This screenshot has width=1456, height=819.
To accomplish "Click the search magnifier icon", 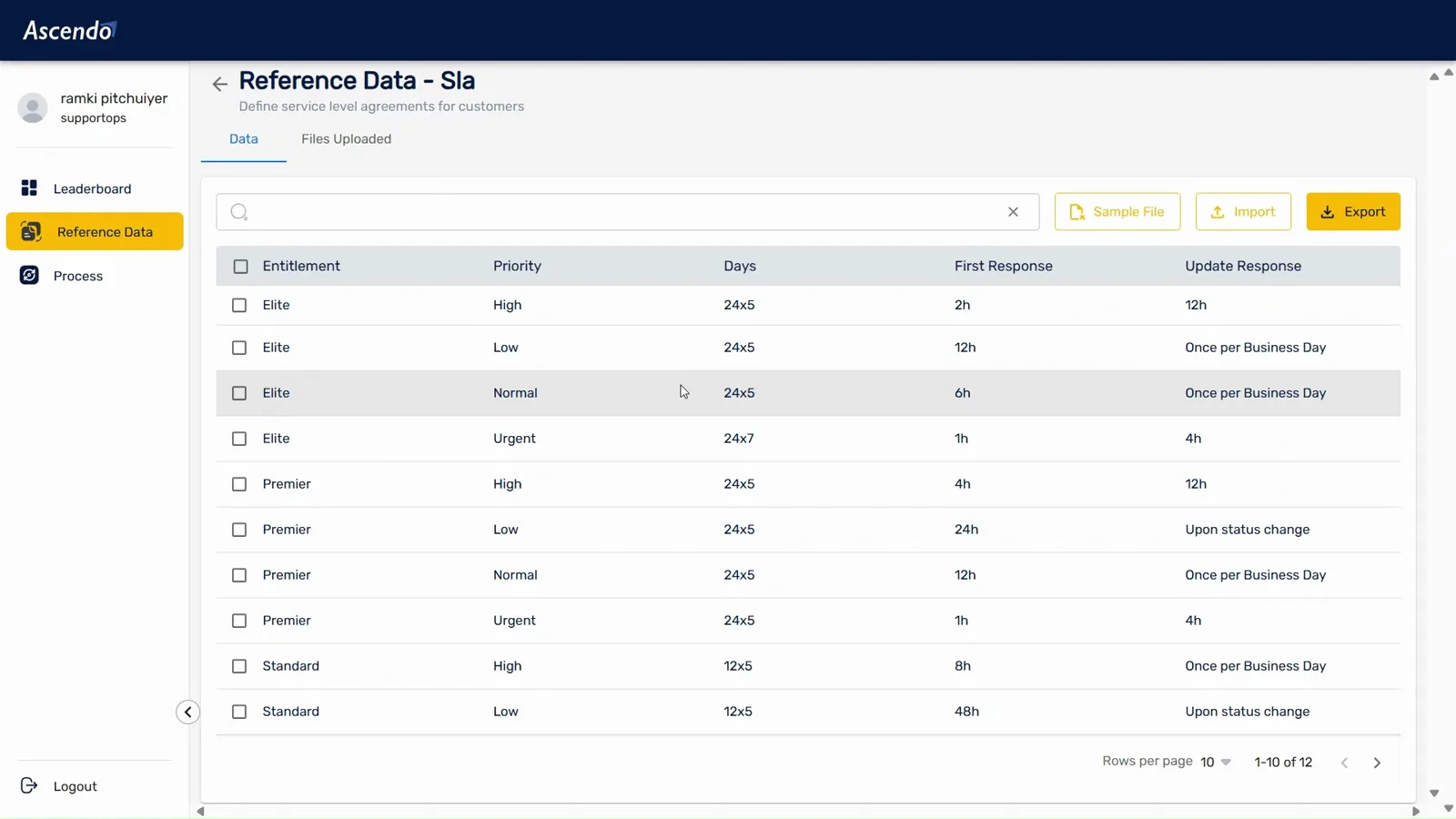I will [x=239, y=212].
